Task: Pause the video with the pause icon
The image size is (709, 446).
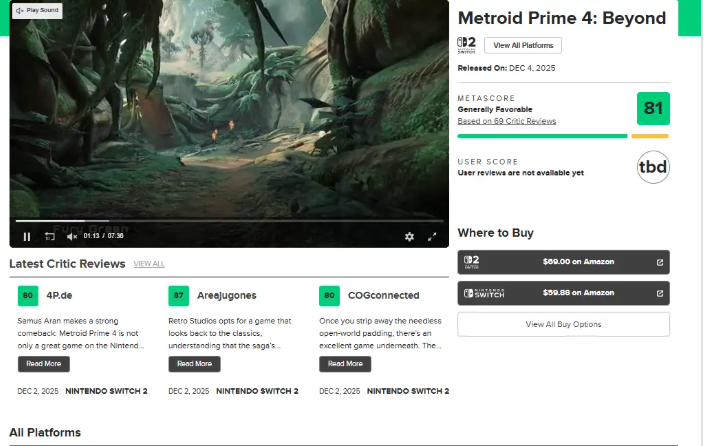Action: pos(27,236)
